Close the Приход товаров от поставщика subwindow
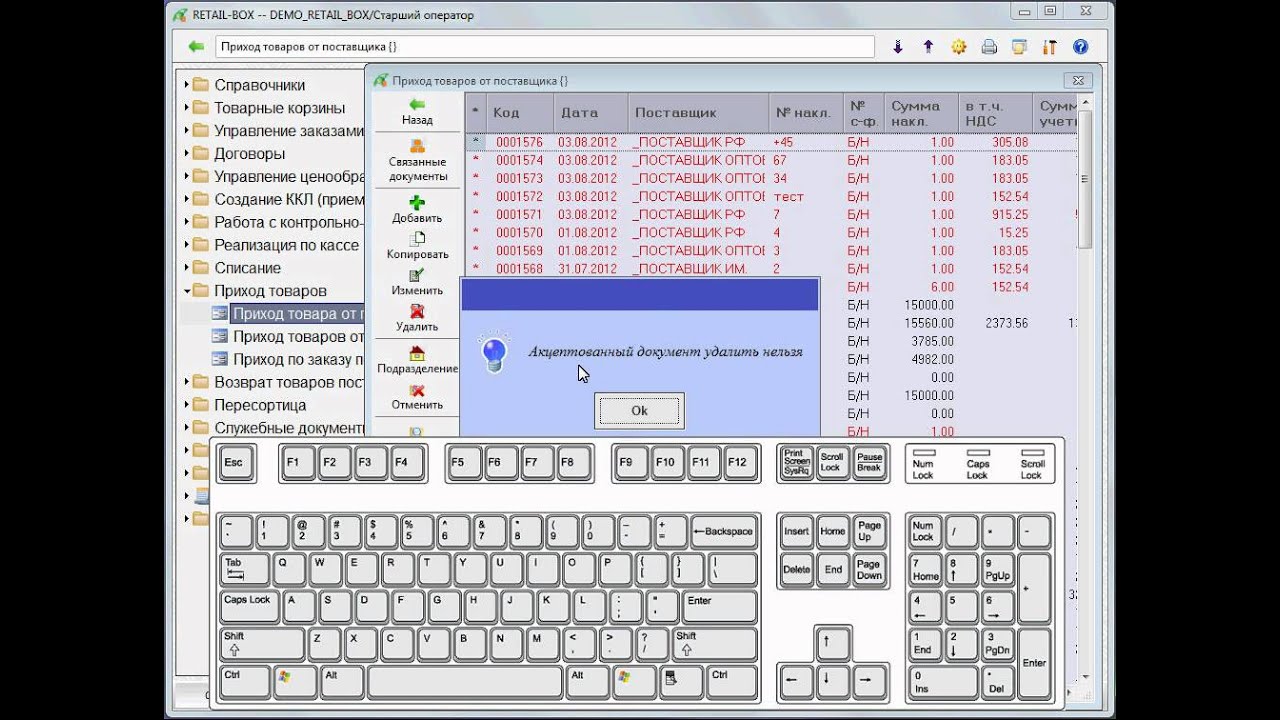The height and width of the screenshot is (720, 1280). 1078,80
